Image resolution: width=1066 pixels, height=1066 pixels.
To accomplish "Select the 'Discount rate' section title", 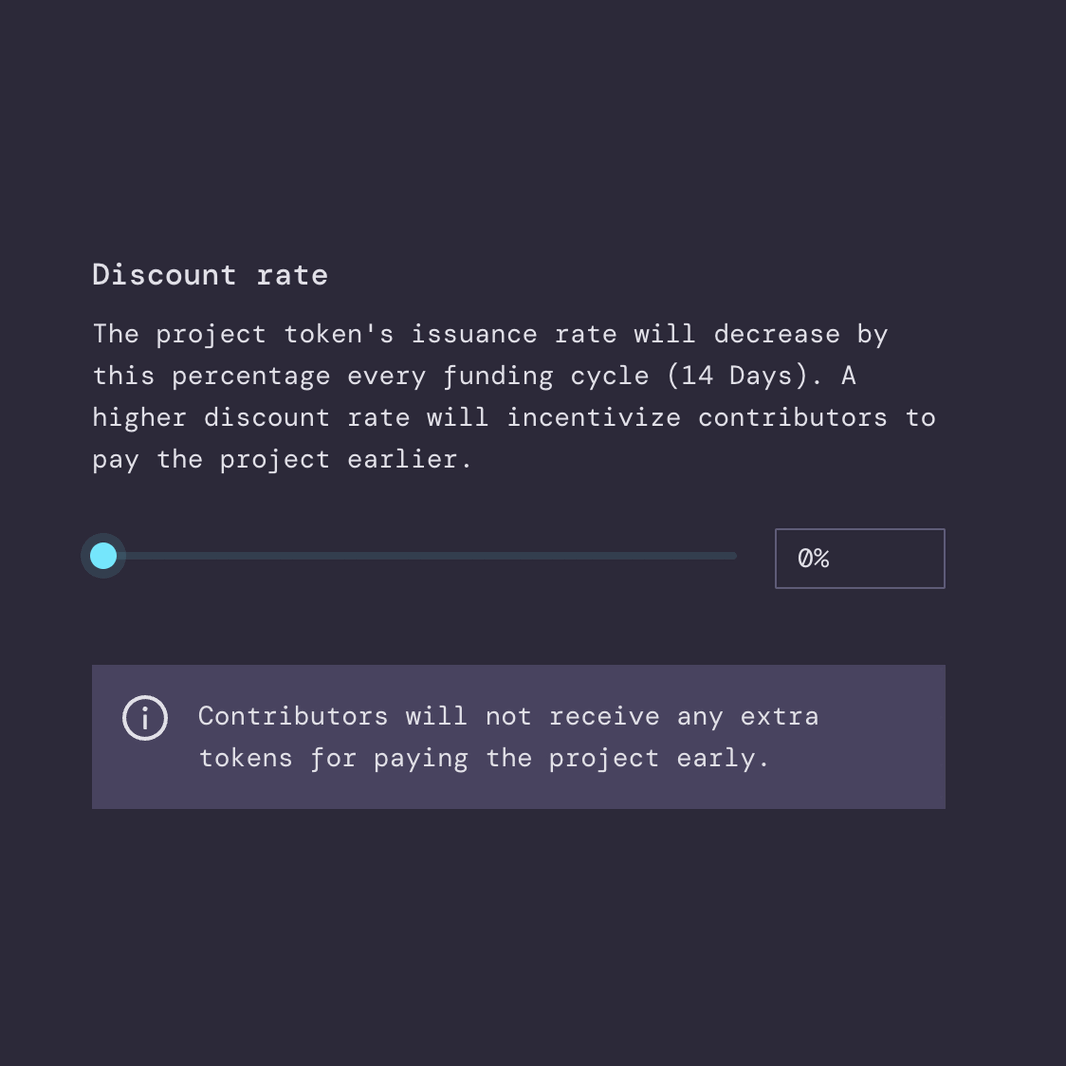I will click(210, 274).
